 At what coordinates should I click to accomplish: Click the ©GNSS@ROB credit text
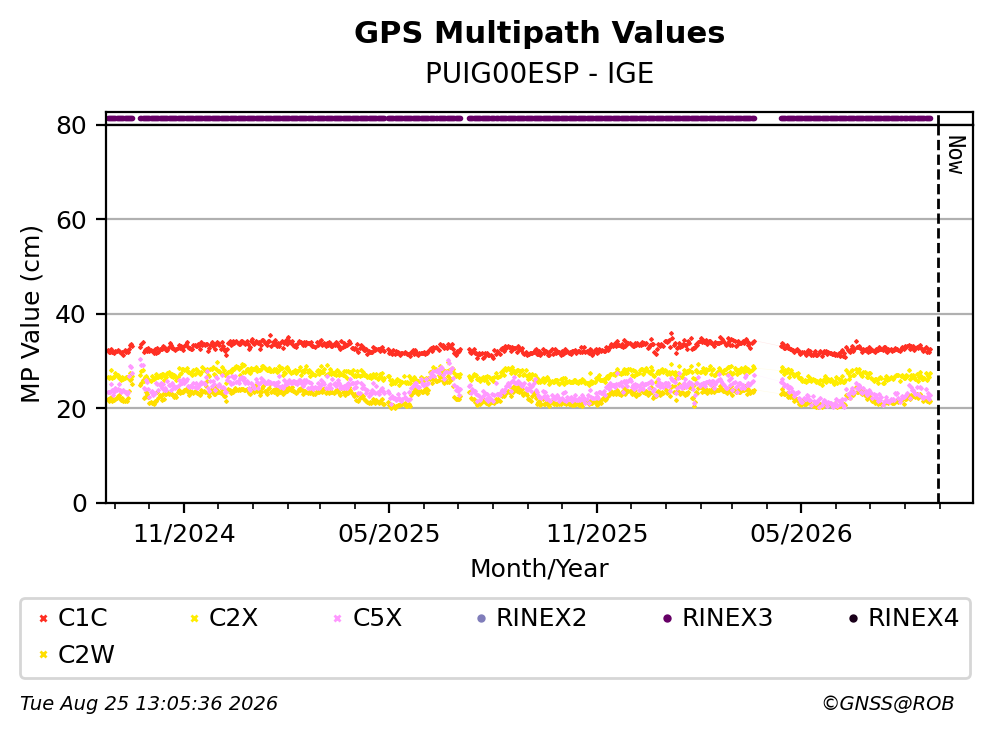888,704
